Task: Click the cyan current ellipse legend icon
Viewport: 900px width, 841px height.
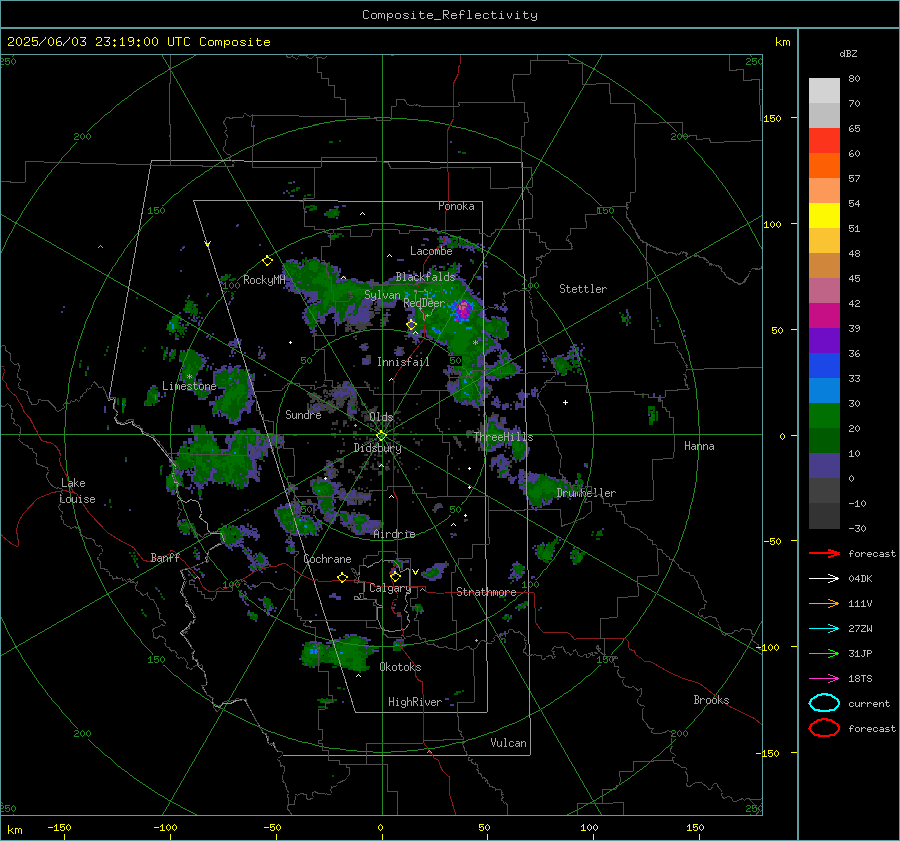Action: tap(824, 703)
